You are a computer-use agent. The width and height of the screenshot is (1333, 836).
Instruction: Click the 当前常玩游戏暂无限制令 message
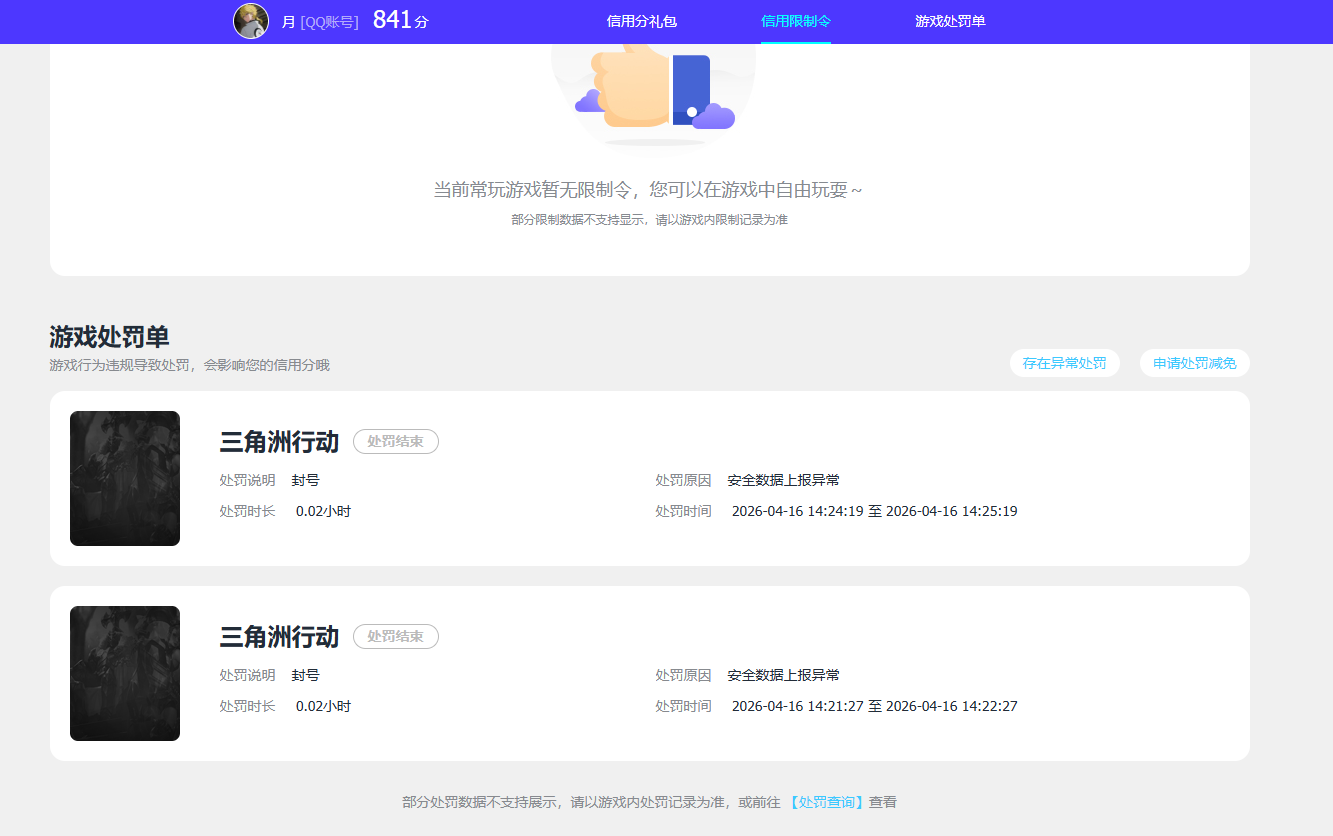648,190
